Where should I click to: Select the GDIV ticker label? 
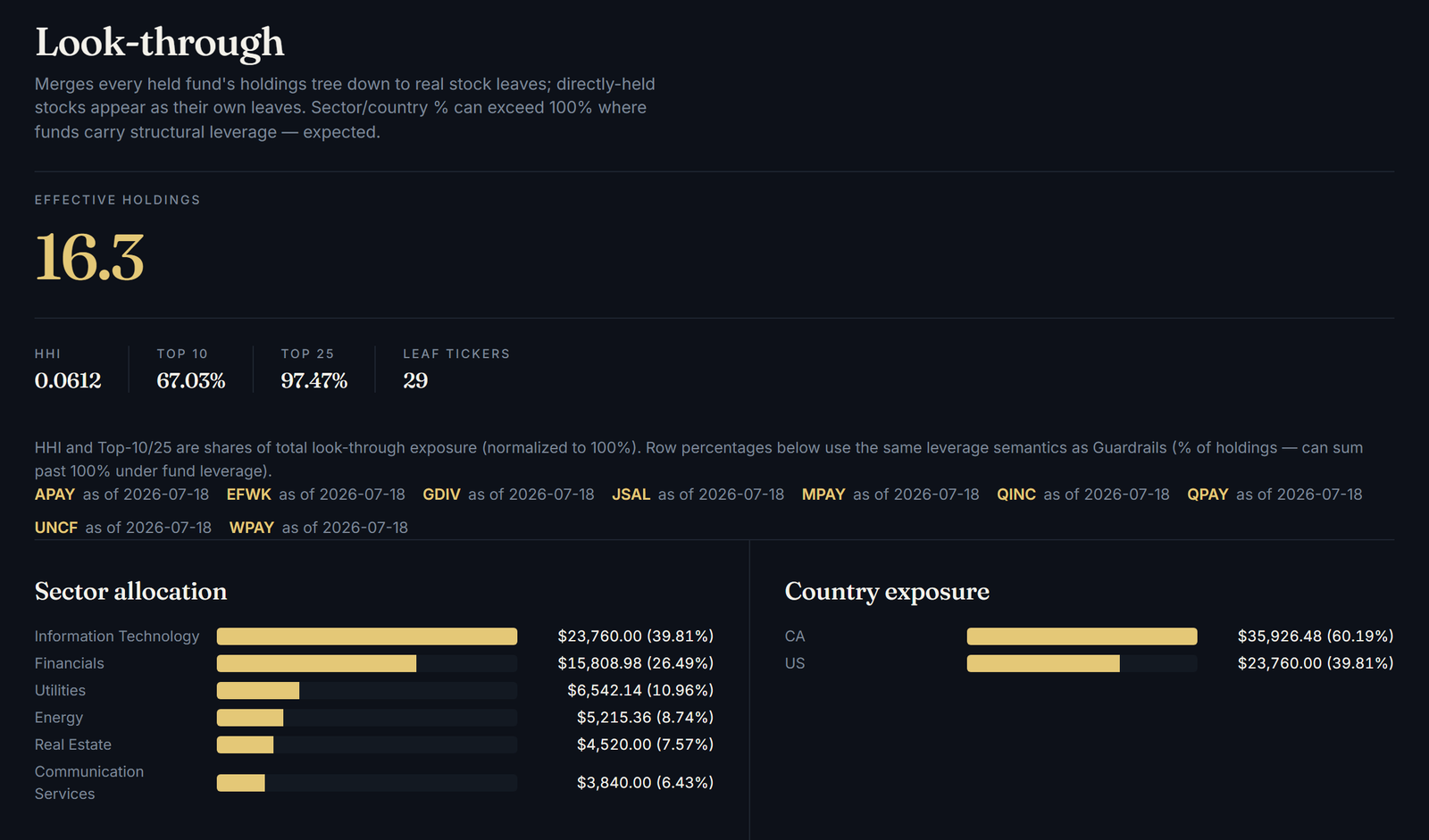click(441, 495)
